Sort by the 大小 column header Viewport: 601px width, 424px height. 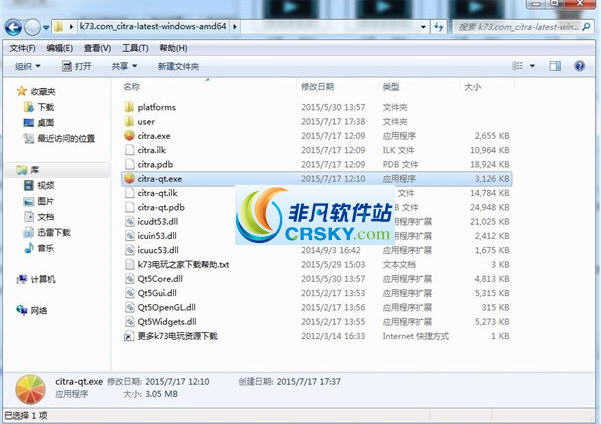473,87
